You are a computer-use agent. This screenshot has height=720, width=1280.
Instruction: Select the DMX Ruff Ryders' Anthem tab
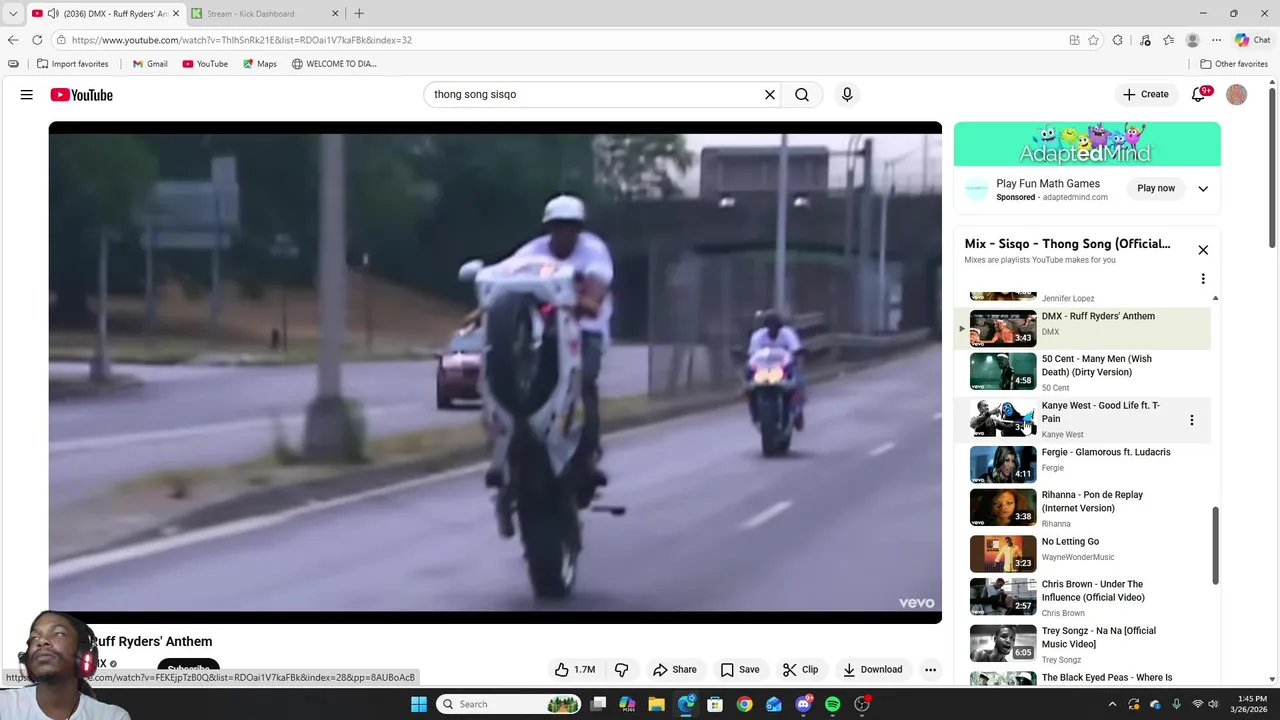point(105,14)
